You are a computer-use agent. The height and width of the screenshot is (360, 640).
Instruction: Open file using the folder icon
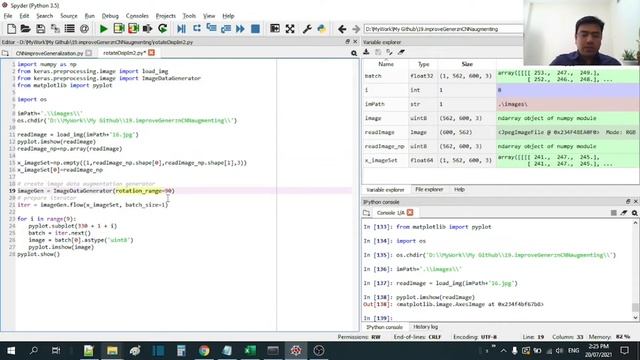pyautogui.click(x=26, y=29)
